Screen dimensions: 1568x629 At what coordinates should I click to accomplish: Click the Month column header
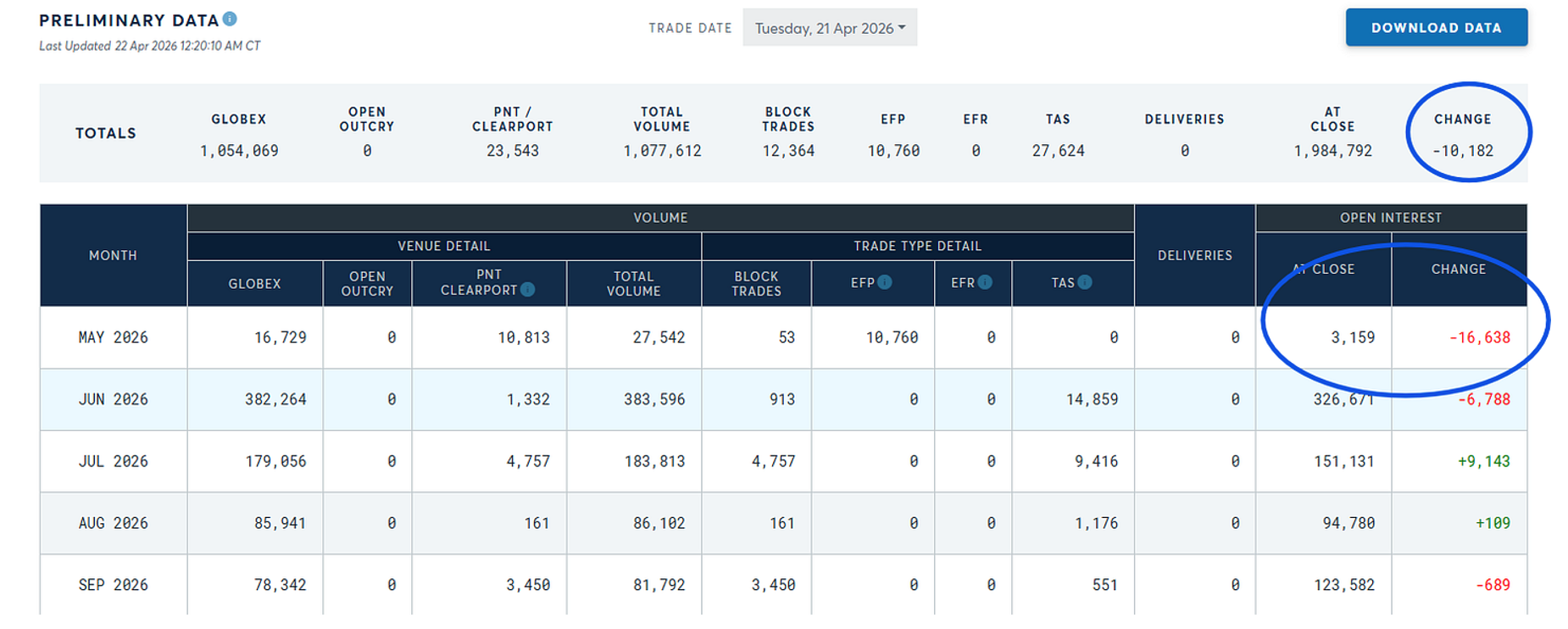click(x=113, y=255)
